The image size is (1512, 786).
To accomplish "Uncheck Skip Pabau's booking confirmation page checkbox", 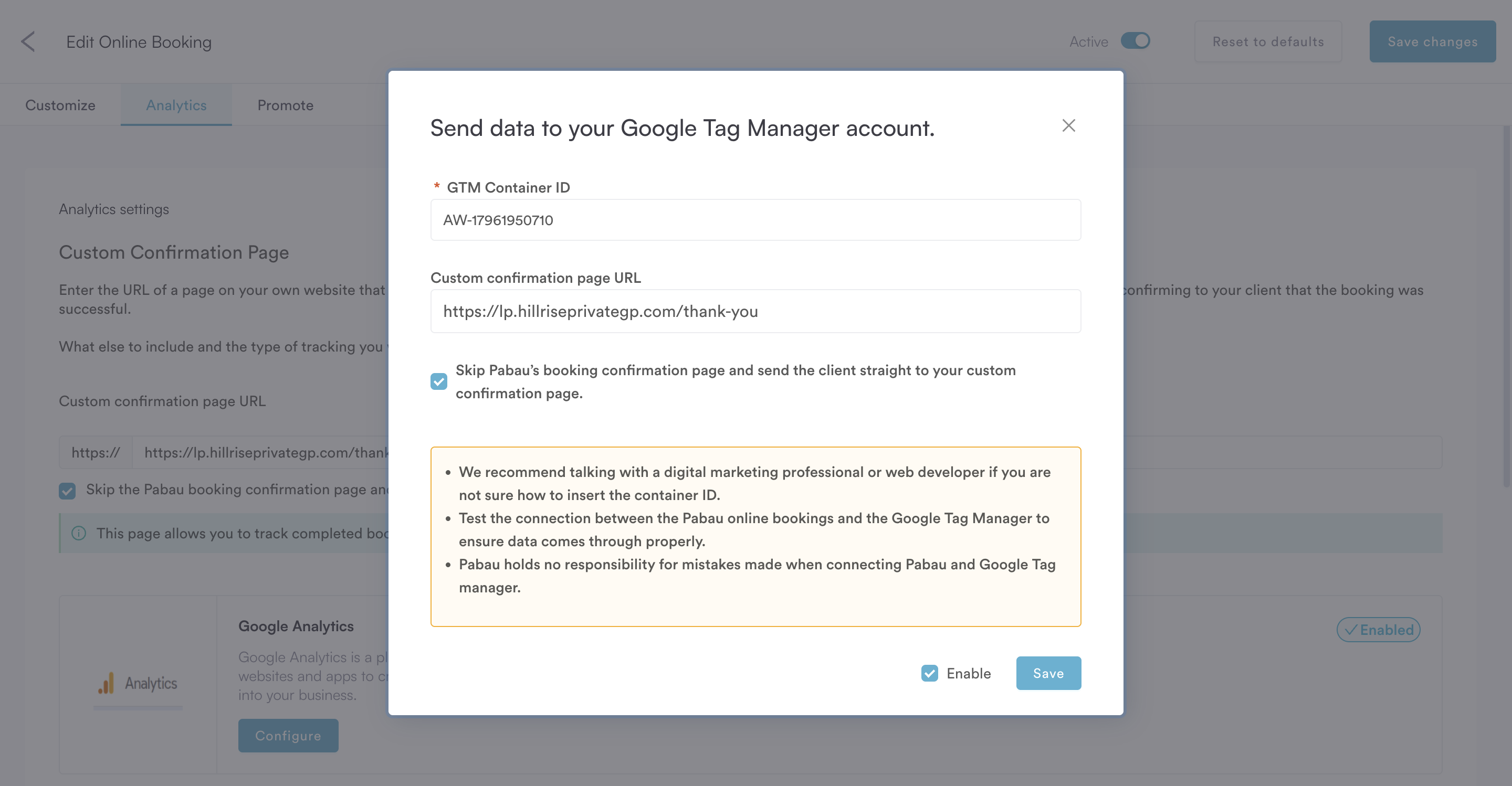I will [438, 382].
